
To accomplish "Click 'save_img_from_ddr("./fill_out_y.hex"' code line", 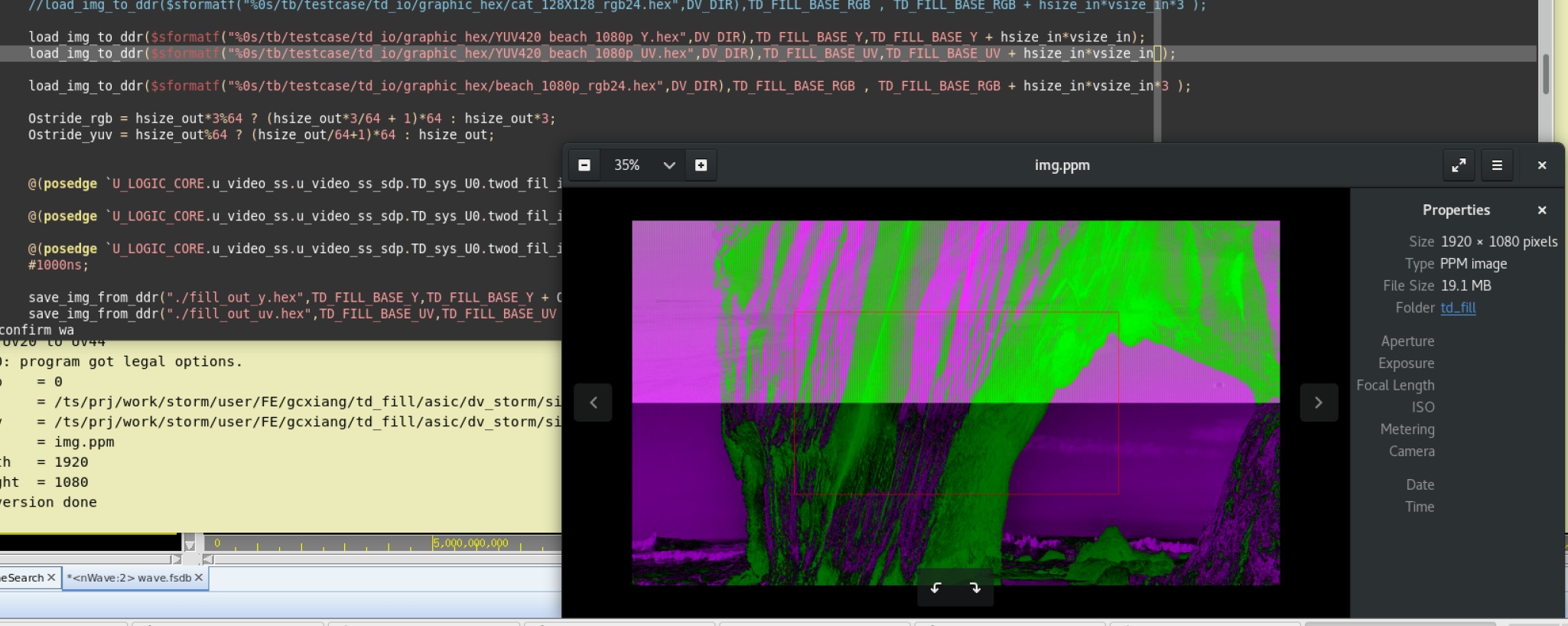I will (x=295, y=298).
